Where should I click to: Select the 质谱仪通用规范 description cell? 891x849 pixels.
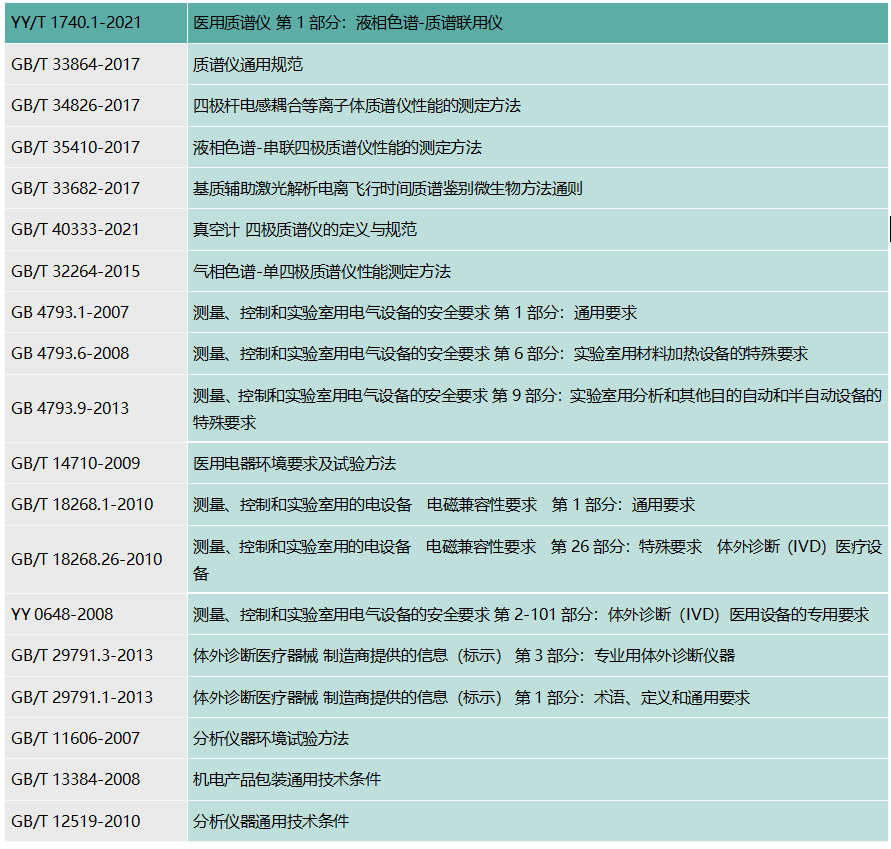248,65
